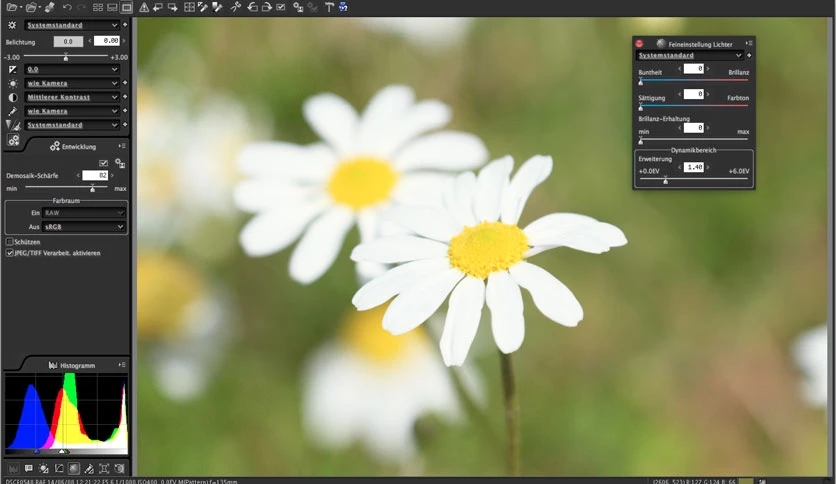
Task: Click the undo arrow in toolbar
Action: click(67, 7)
